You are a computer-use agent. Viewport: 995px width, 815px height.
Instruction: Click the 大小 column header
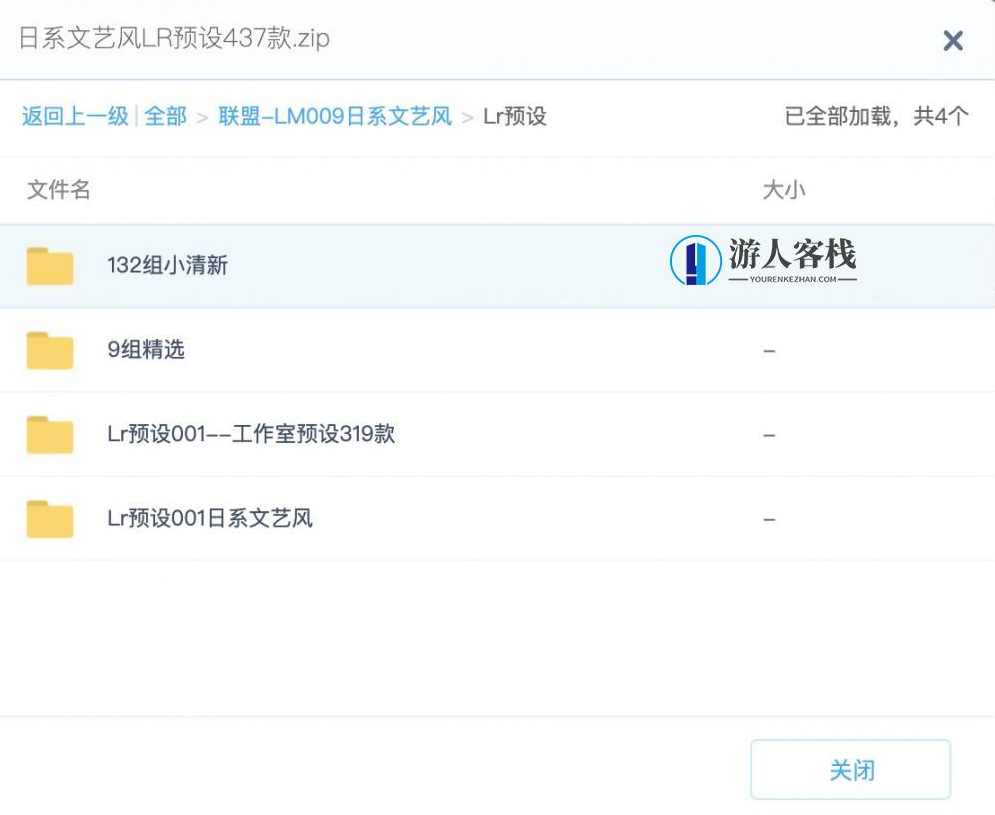pyautogui.click(x=785, y=189)
